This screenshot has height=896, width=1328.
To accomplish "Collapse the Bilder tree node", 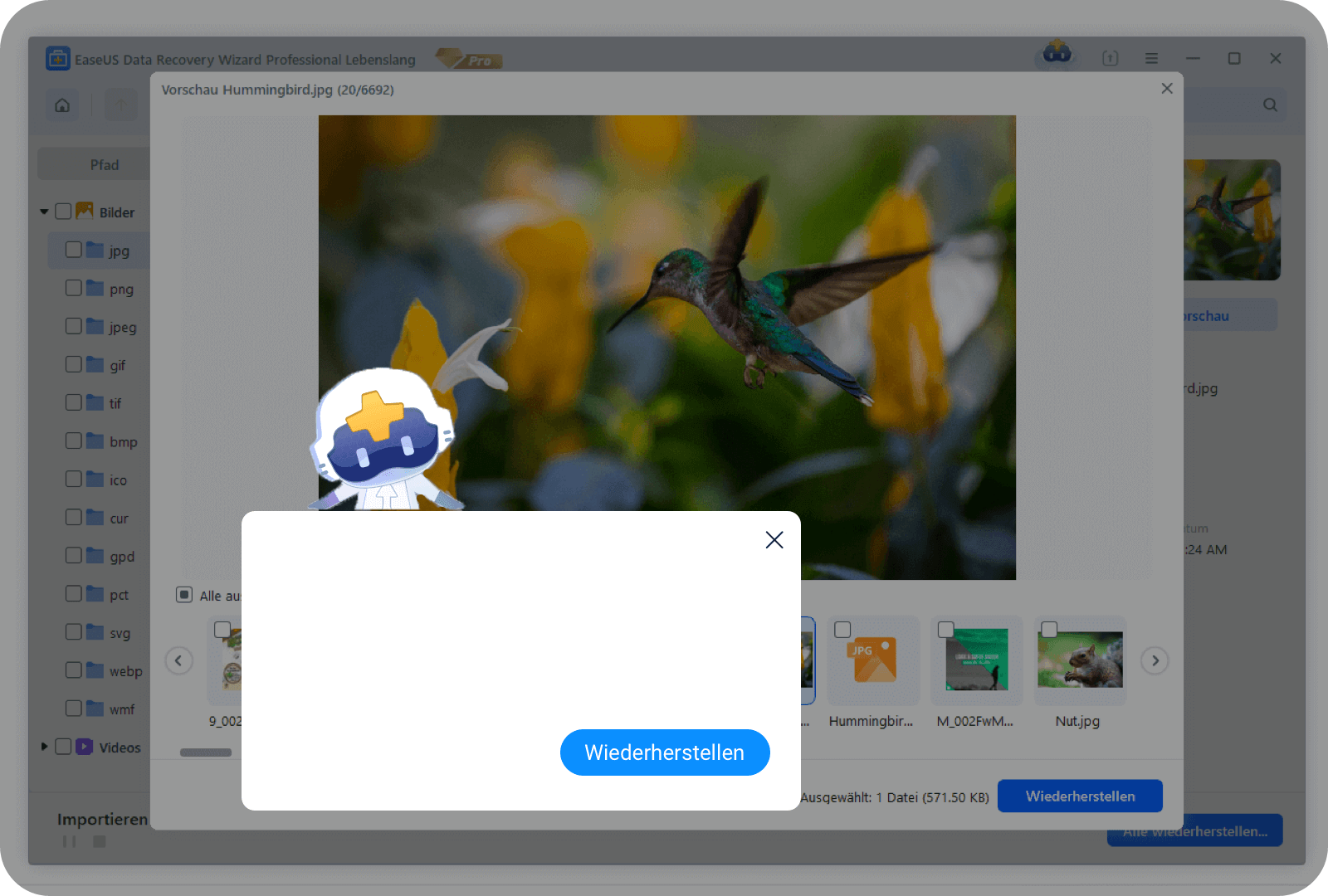I will click(44, 212).
